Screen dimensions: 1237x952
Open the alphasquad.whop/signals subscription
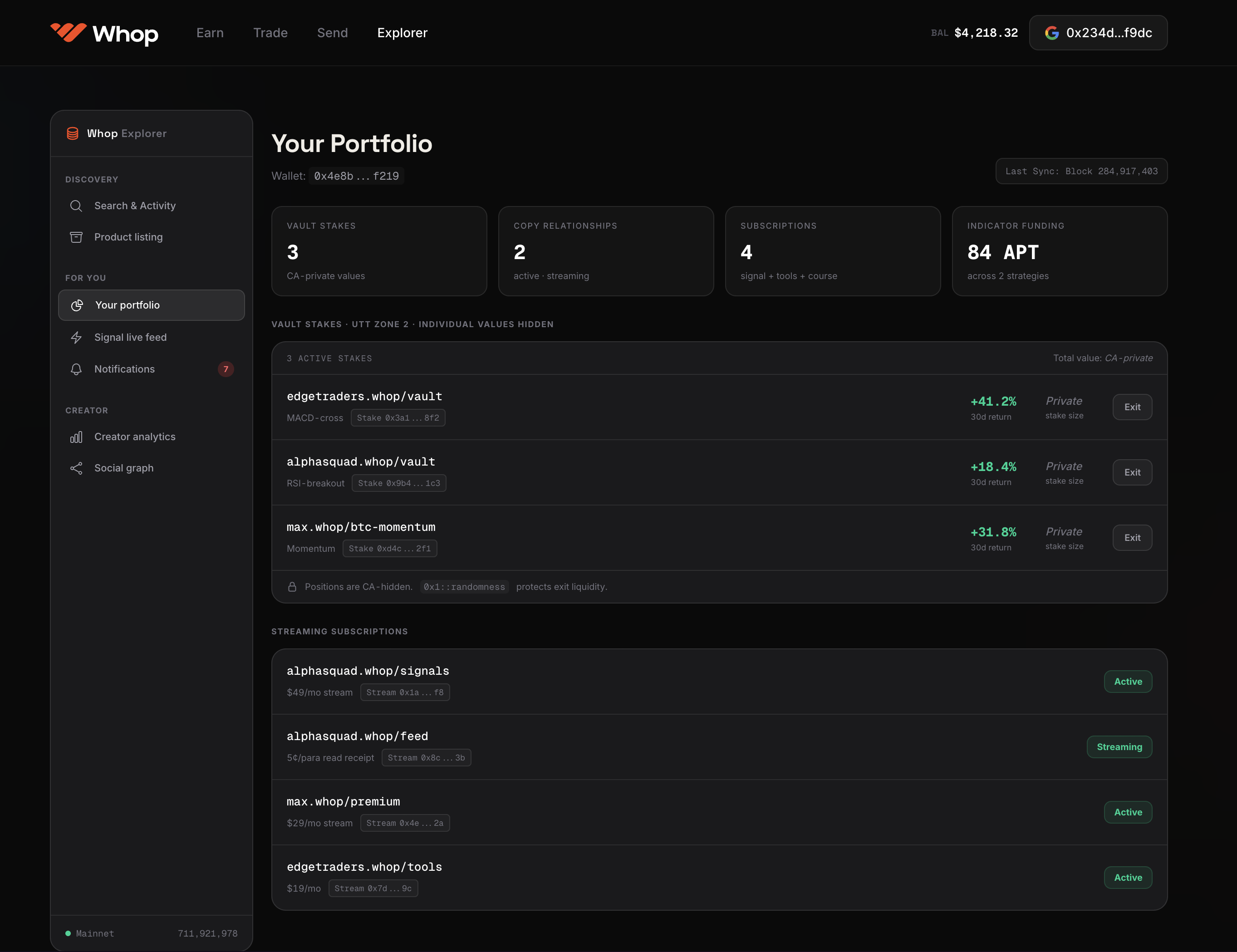click(x=368, y=671)
